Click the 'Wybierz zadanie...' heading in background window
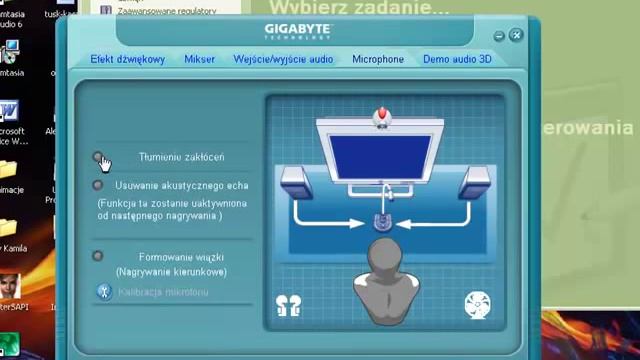This screenshot has height=360, width=640. [x=359, y=7]
